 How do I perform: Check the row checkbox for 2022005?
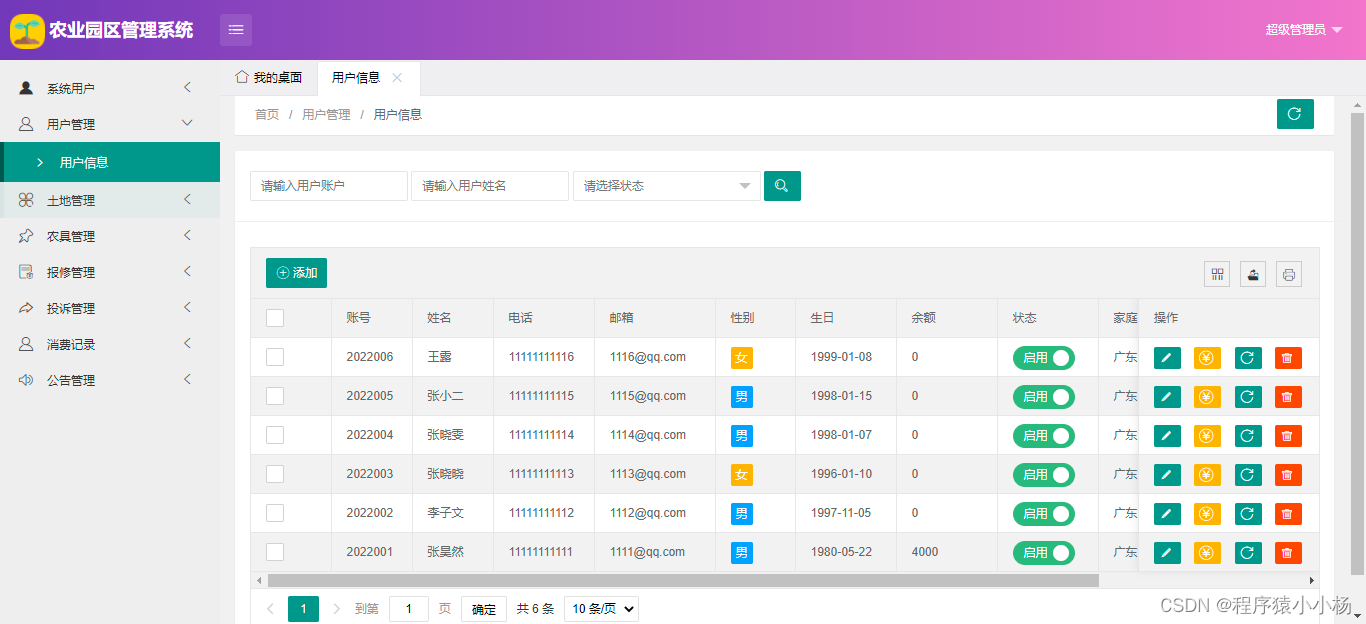click(275, 396)
